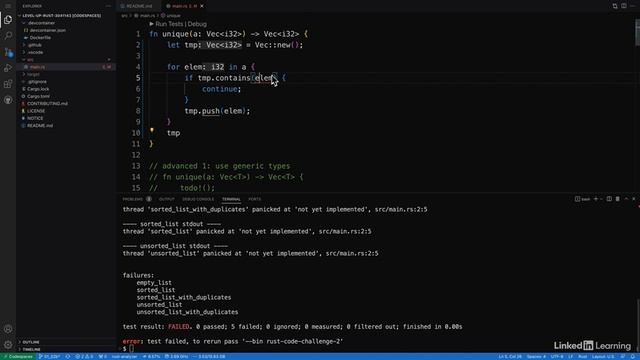The width and height of the screenshot is (640, 360).
Task: Click the errors and warnings status item
Action: pos(84,356)
